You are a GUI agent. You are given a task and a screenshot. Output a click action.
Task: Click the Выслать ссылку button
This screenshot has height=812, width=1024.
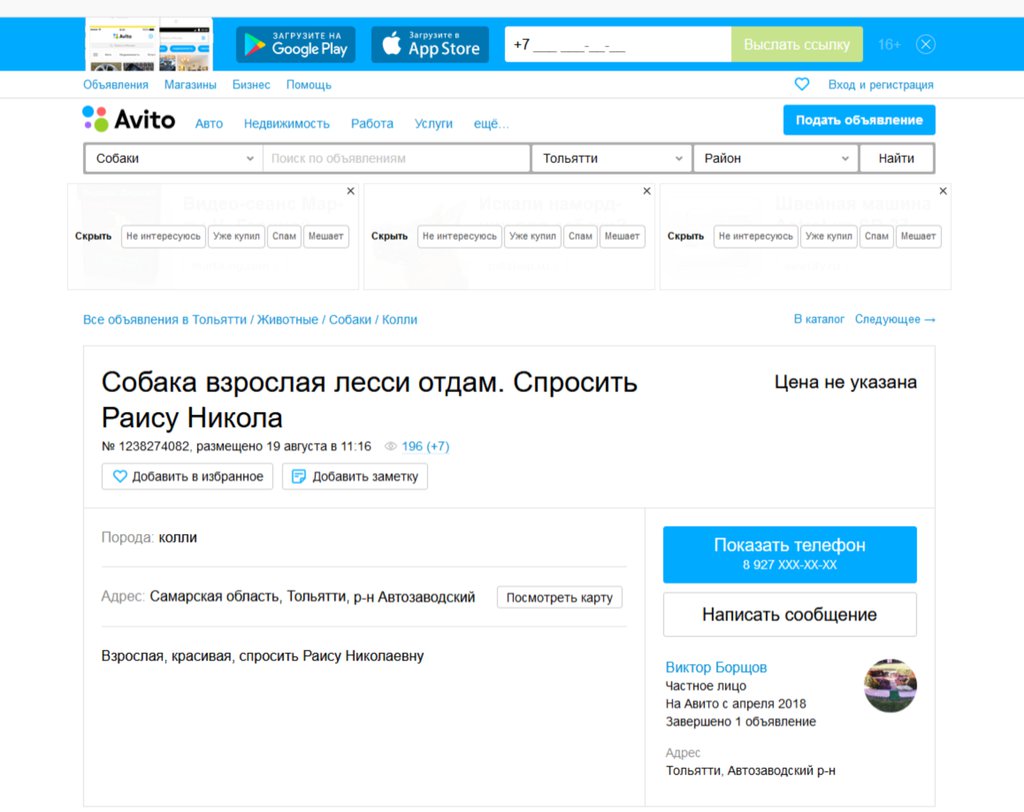797,44
